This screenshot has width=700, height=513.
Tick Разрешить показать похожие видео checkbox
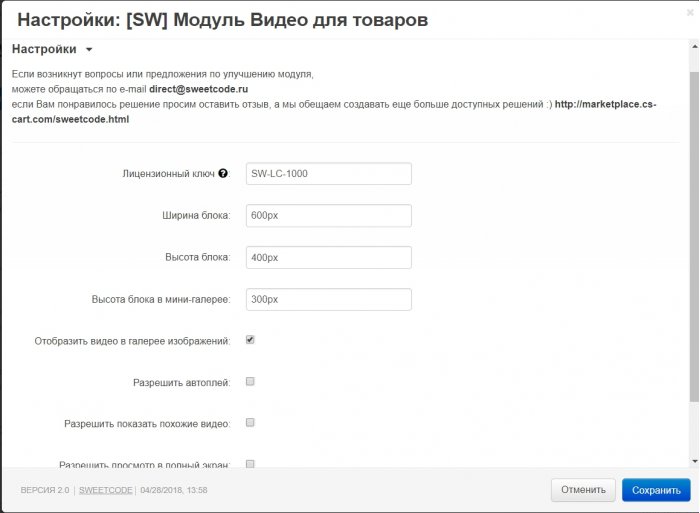(250, 422)
